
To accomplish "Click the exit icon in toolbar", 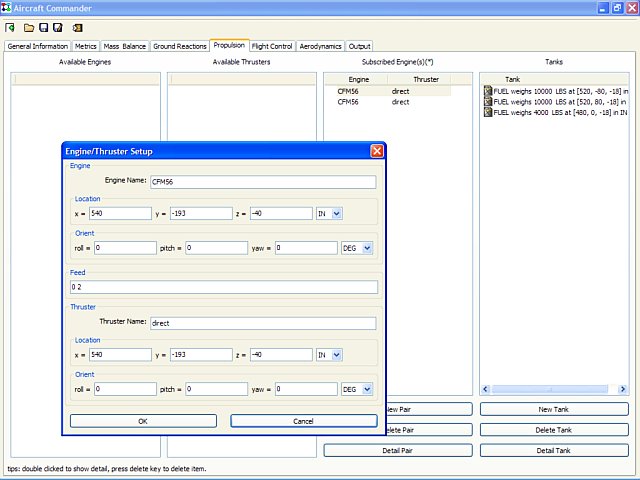I will click(x=77, y=28).
